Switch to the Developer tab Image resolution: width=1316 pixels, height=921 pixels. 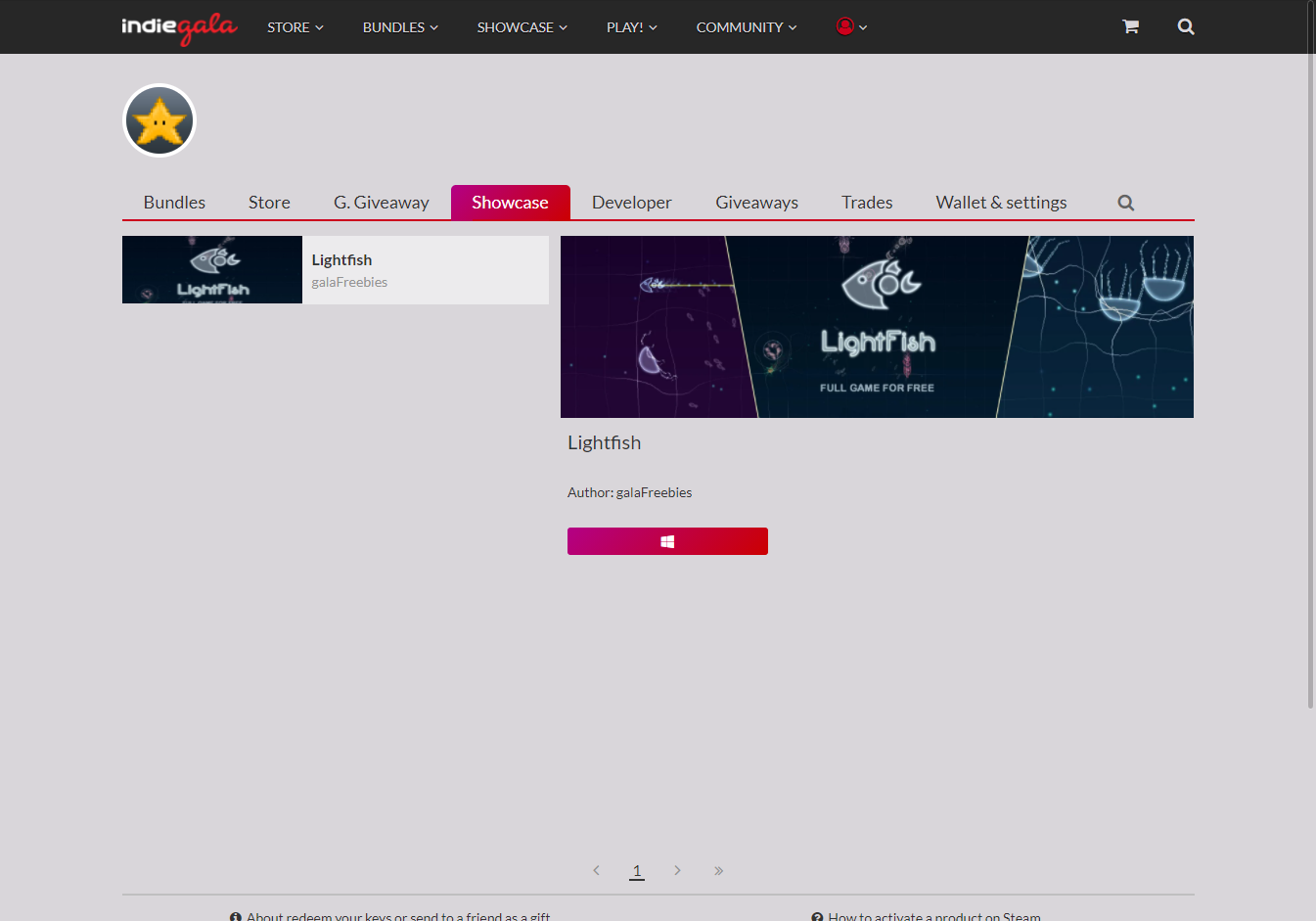(x=632, y=203)
